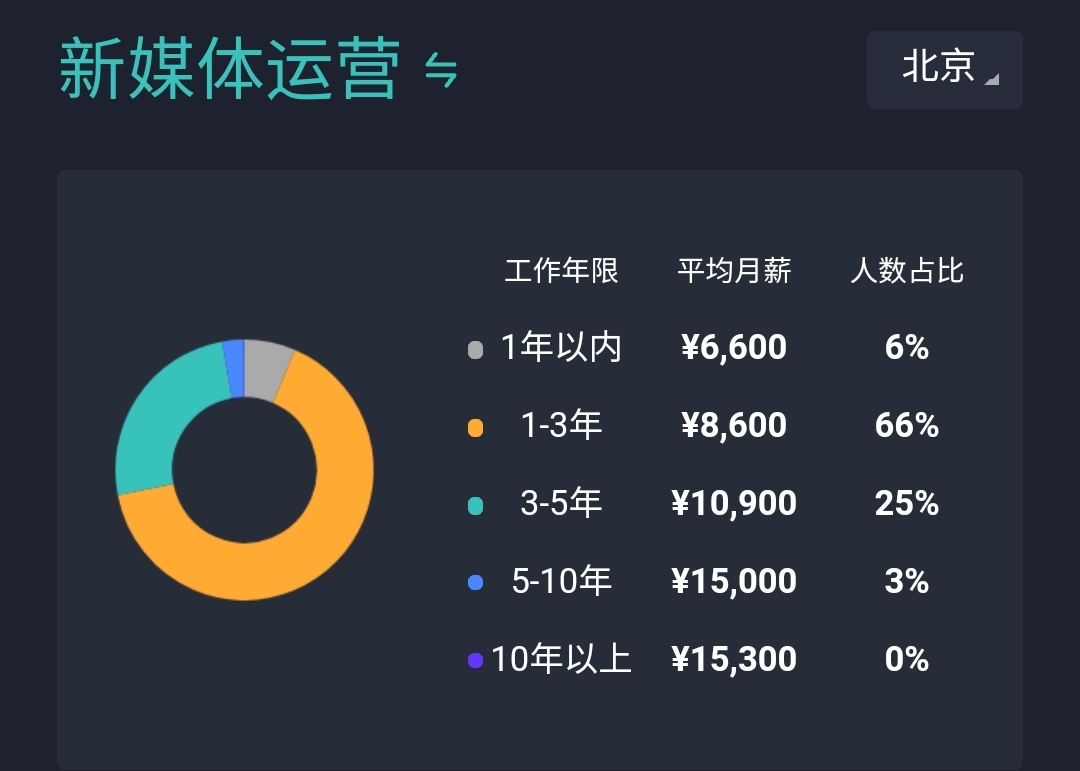Viewport: 1080px width, 771px height.
Task: Open the location picker showing 北京
Action: pyautogui.click(x=944, y=69)
